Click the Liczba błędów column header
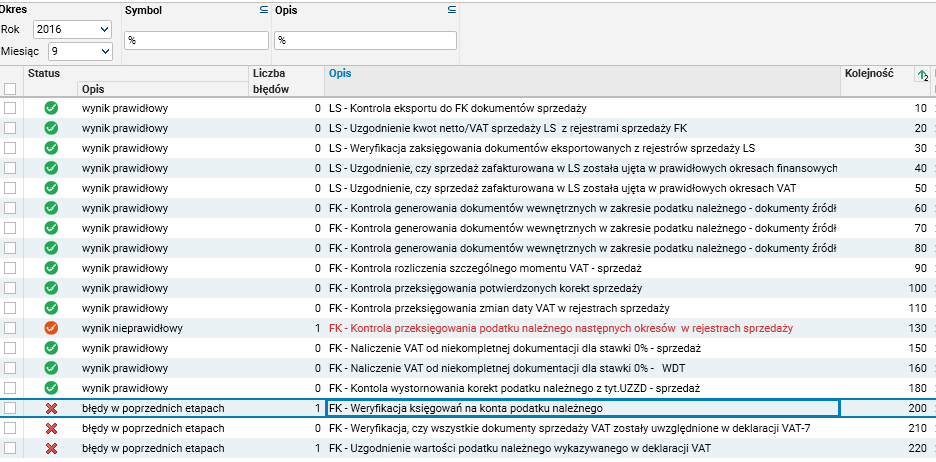936x462 pixels. pos(271,81)
